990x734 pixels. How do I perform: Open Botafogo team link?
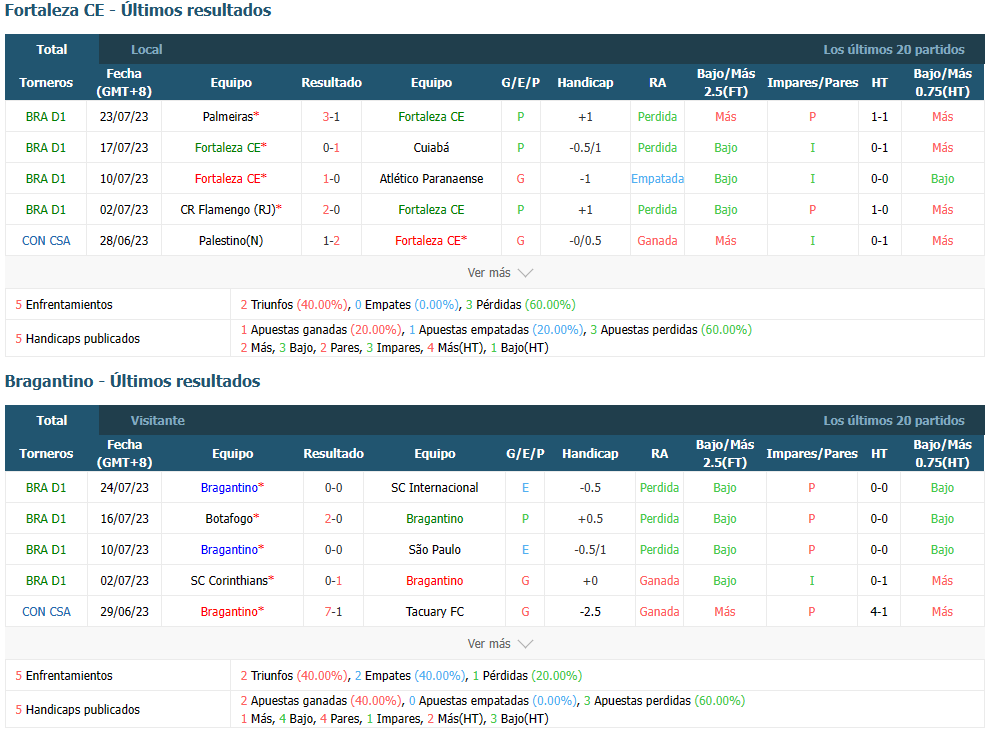point(229,519)
